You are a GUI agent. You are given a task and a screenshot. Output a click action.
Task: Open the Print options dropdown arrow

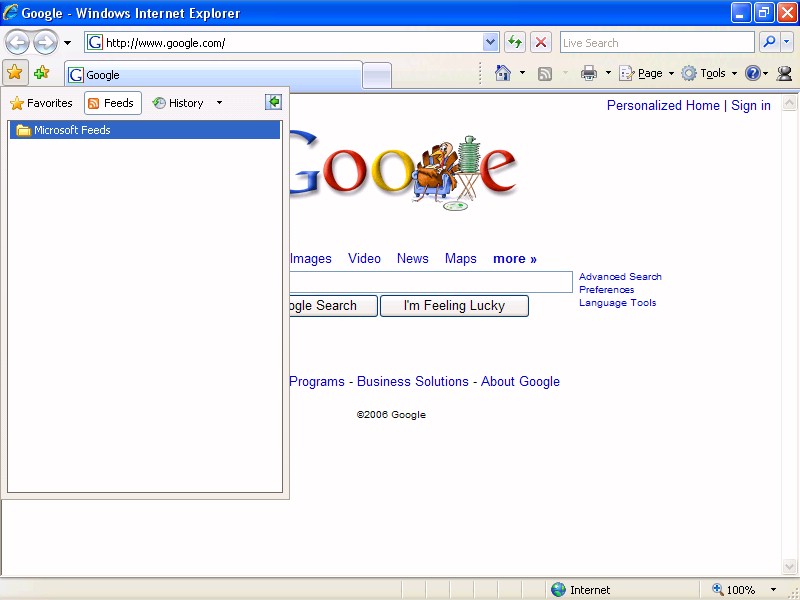(x=608, y=73)
